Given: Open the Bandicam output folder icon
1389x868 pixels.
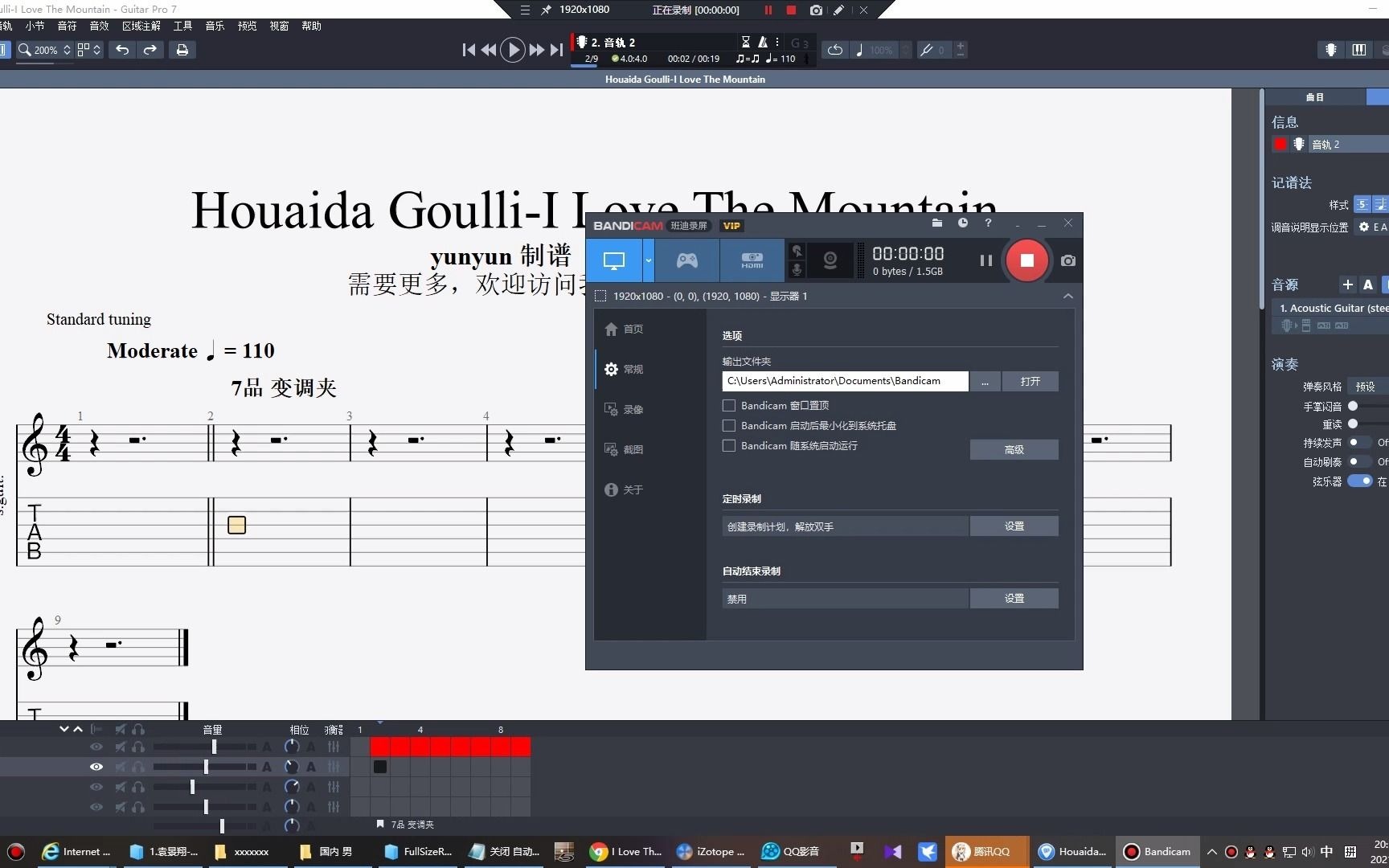Looking at the screenshot, I should coord(937,223).
